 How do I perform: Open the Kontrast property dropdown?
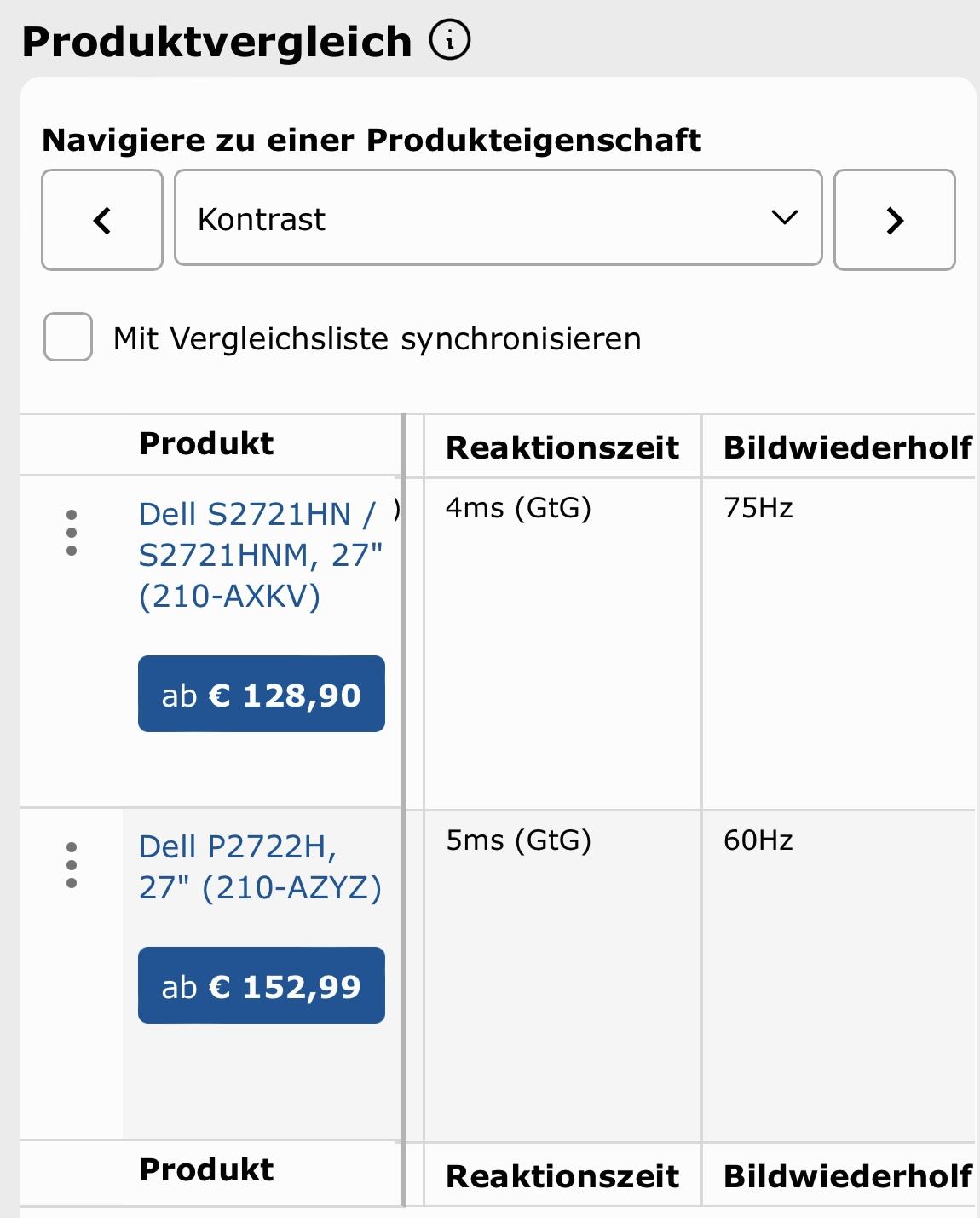tap(499, 218)
